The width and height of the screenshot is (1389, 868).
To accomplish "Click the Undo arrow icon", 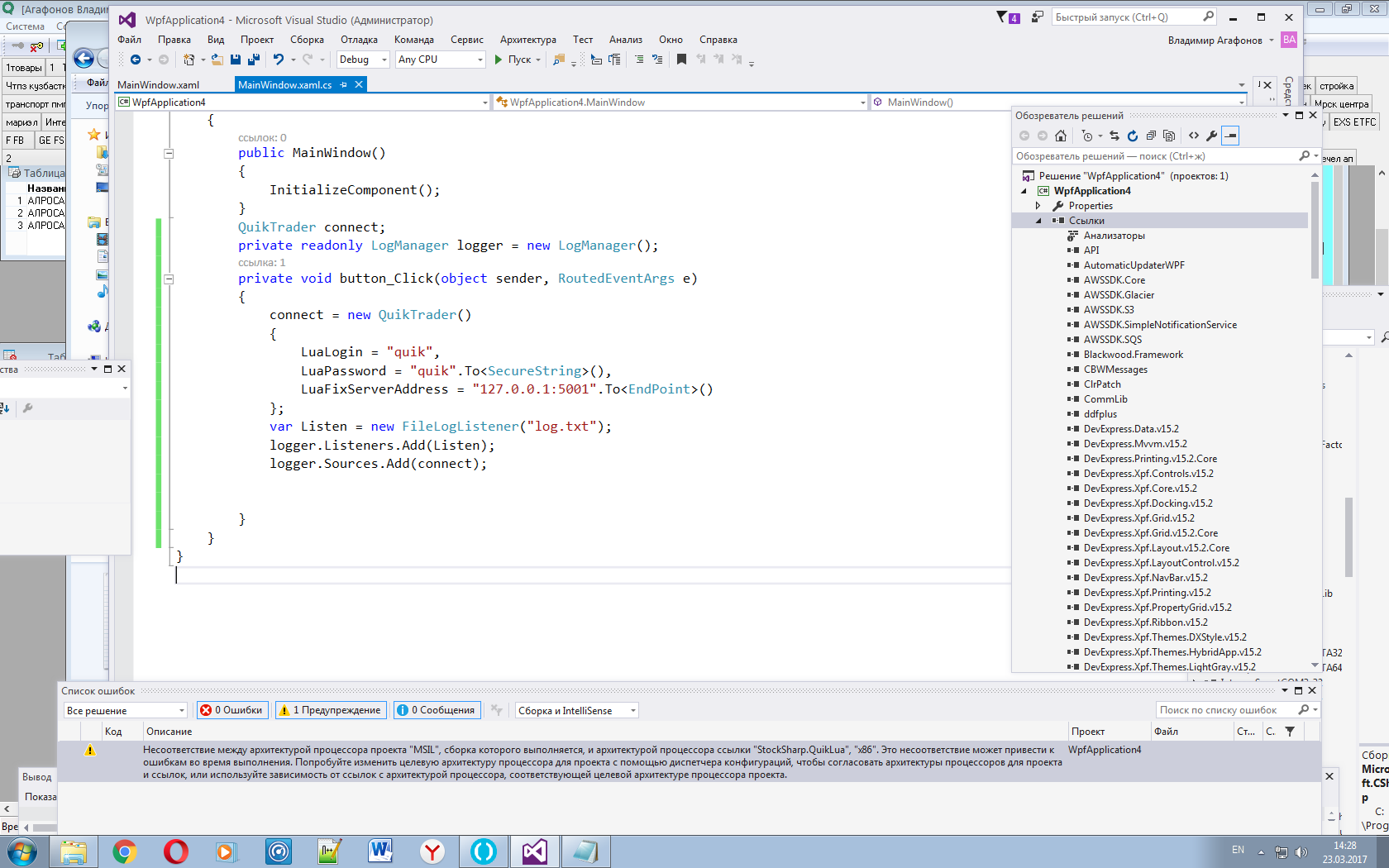I will [x=279, y=60].
